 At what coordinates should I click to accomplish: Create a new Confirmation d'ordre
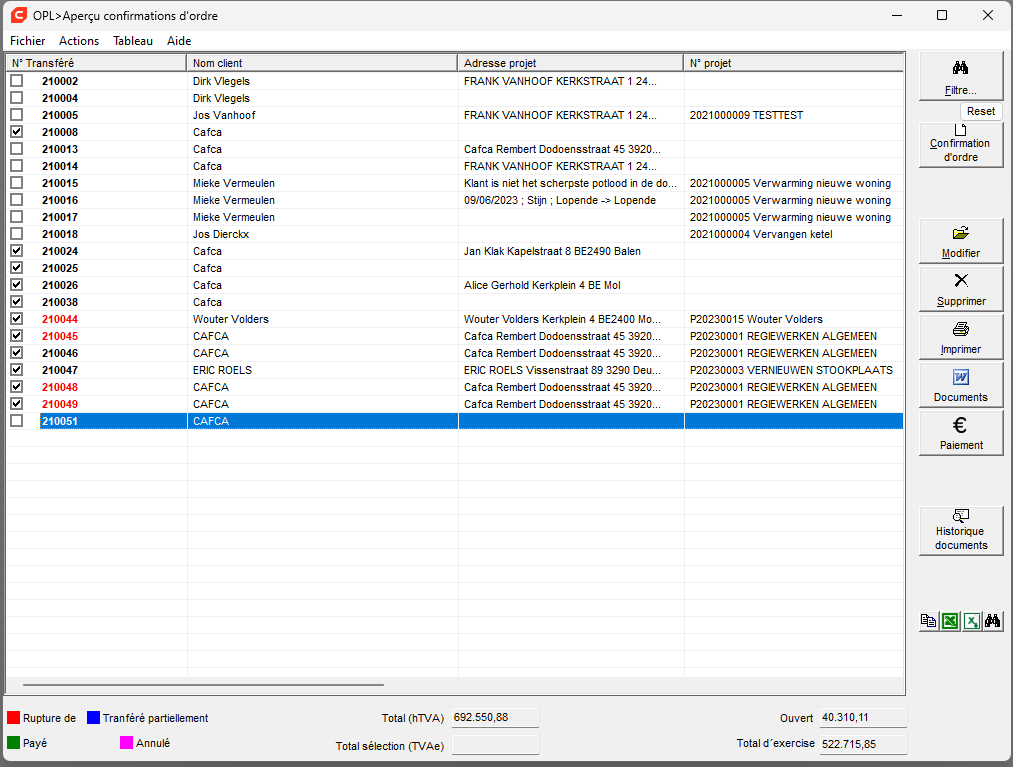point(961,145)
